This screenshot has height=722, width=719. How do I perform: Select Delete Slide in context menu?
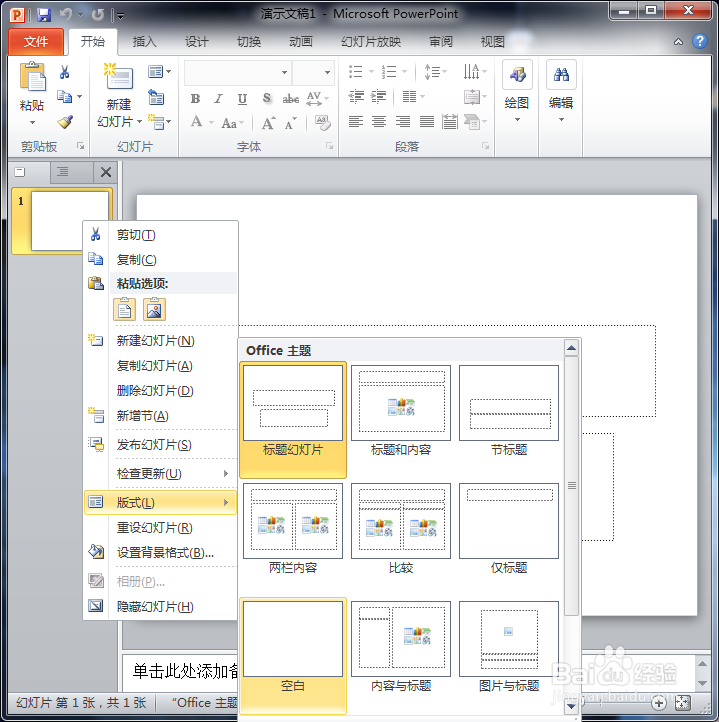pyautogui.click(x=161, y=390)
